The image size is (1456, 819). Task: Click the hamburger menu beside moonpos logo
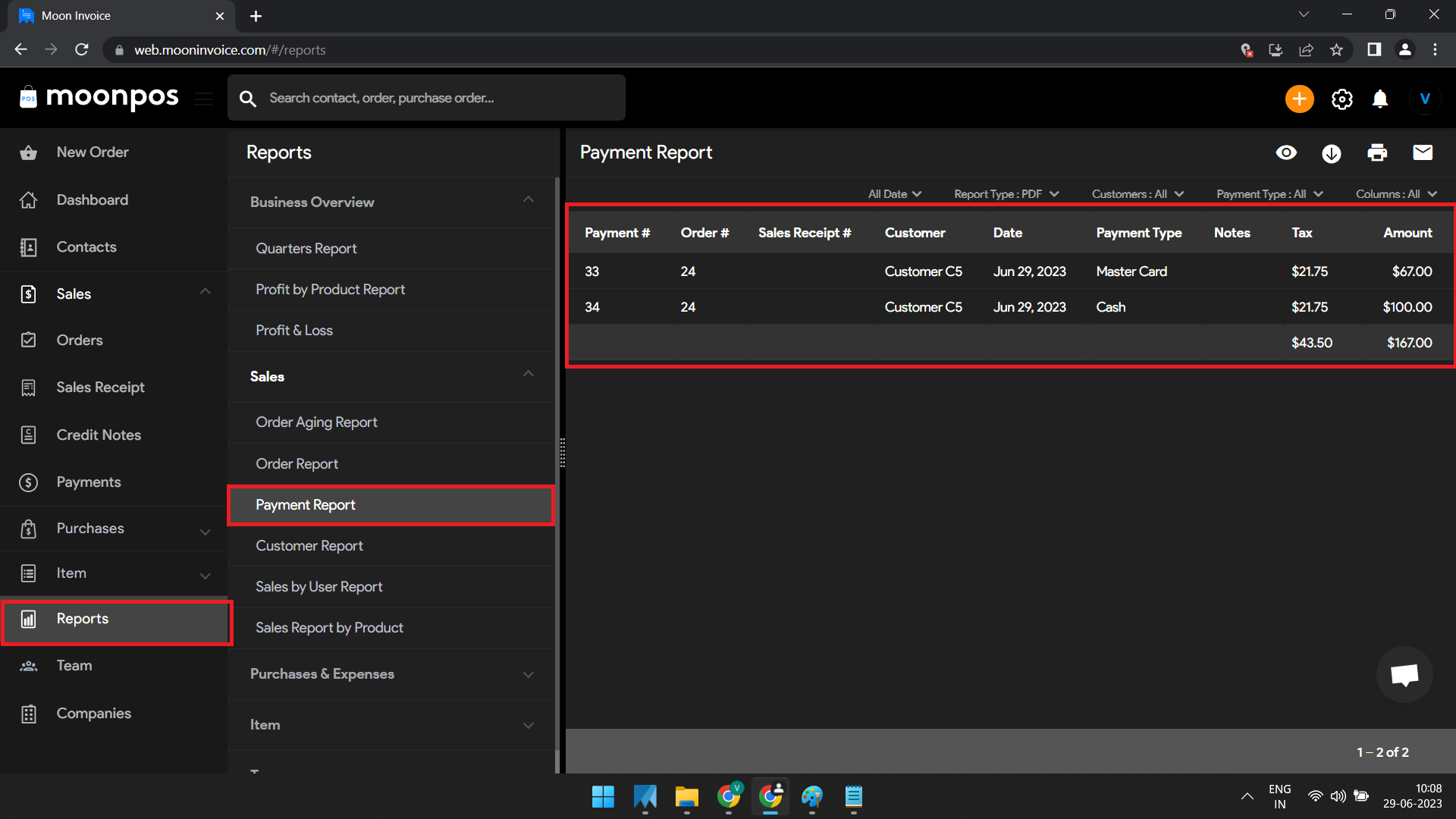pyautogui.click(x=203, y=99)
